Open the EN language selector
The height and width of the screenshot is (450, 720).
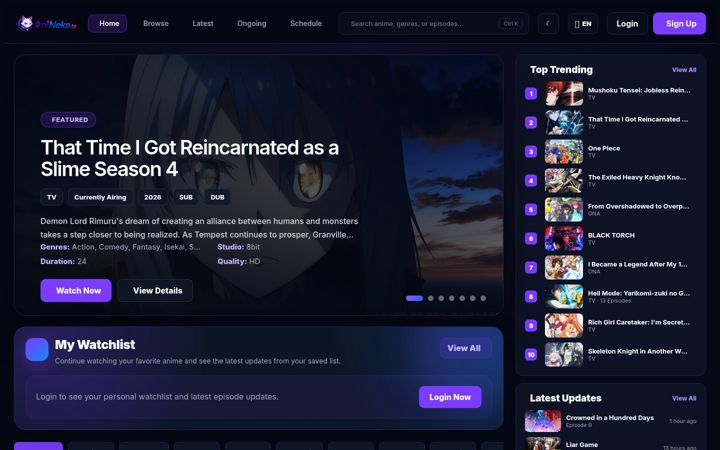coord(583,23)
